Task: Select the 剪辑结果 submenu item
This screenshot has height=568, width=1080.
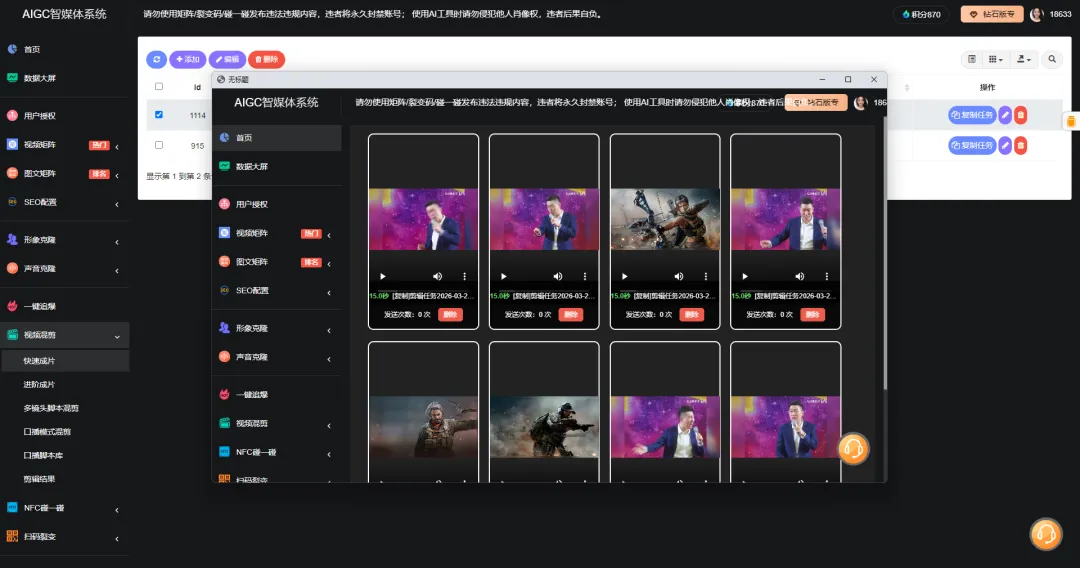Action: click(x=65, y=479)
